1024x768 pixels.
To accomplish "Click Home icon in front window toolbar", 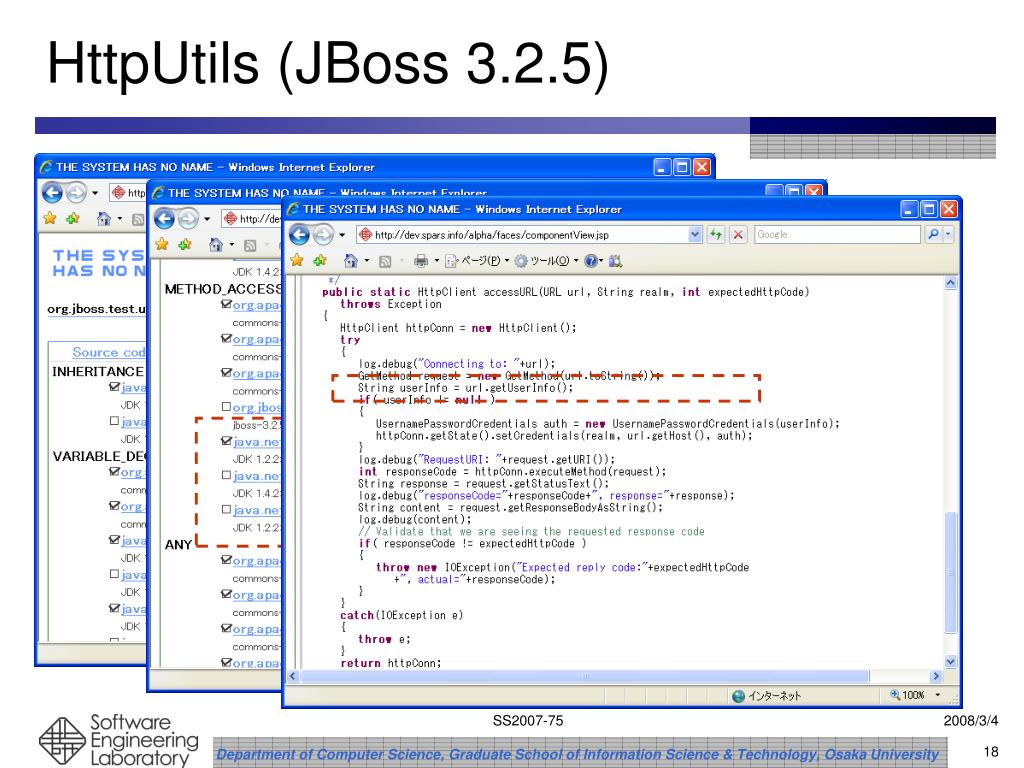I will (351, 261).
